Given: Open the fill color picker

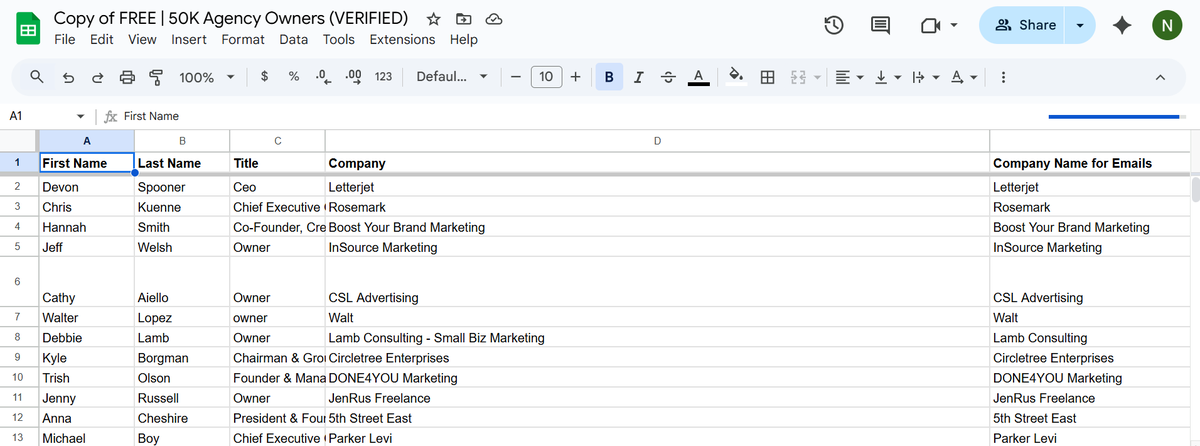Looking at the screenshot, I should [x=737, y=77].
